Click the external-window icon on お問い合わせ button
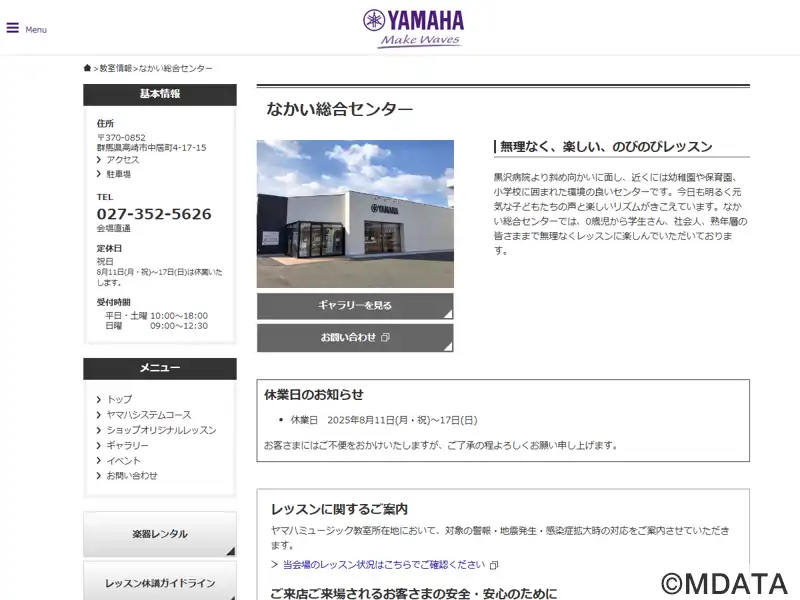 (385, 337)
